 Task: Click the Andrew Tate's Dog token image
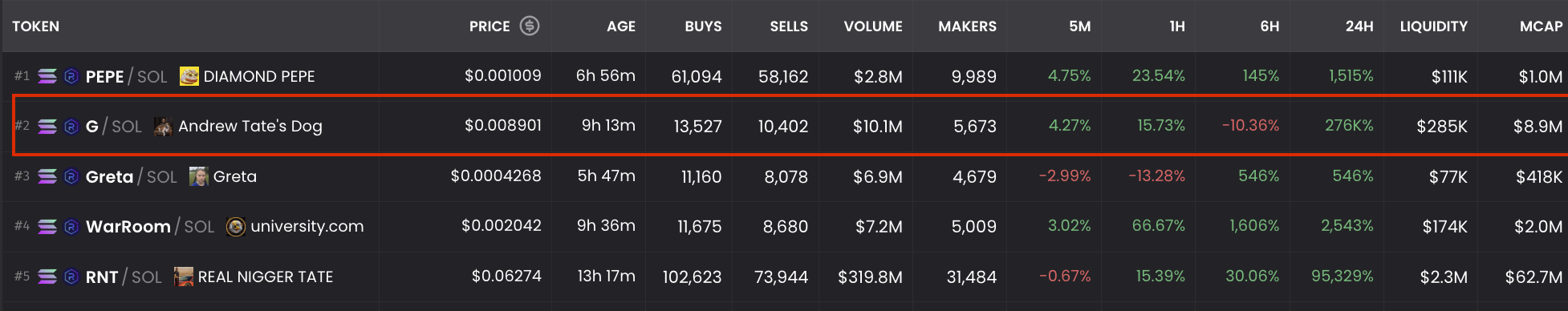pos(163,126)
